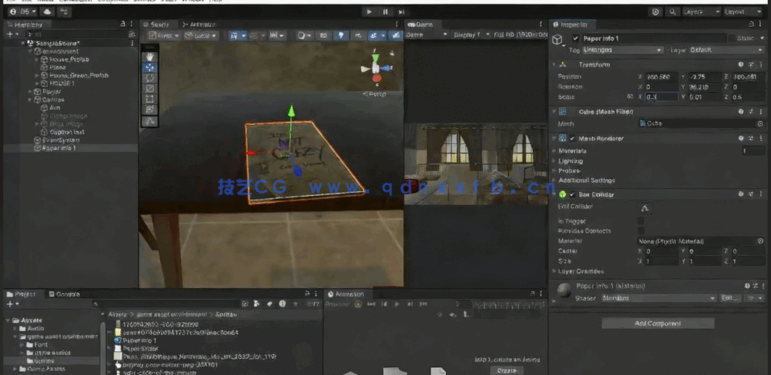The width and height of the screenshot is (771, 375).
Task: Open the Tag dropdown in Inspector
Action: tap(623, 50)
